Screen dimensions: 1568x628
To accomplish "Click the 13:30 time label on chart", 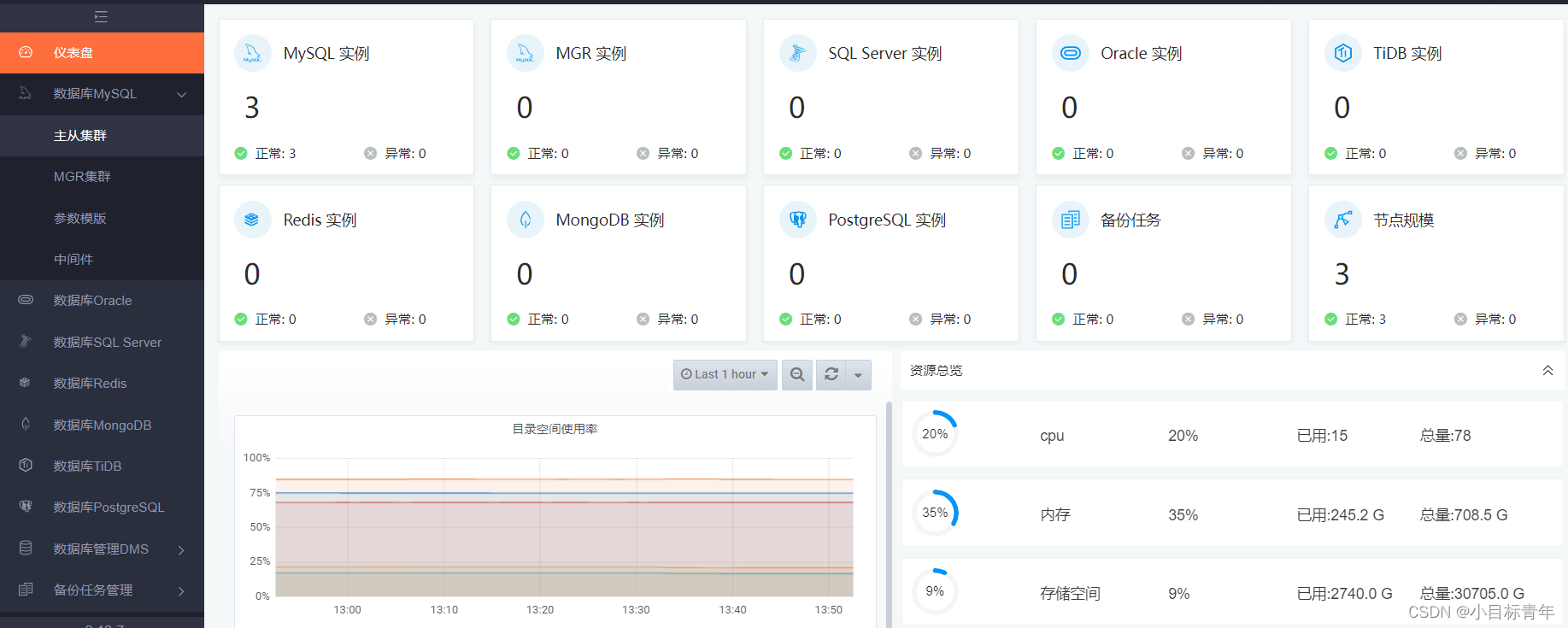I will [636, 610].
